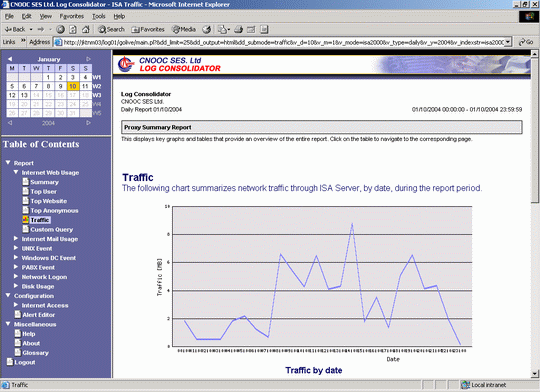This screenshot has width=540, height=392.
Task: Select the Traffic report item
Action: (x=40, y=220)
